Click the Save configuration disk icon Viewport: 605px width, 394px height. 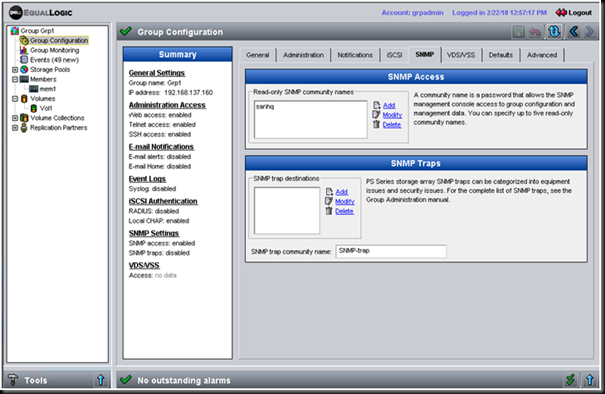(x=518, y=32)
